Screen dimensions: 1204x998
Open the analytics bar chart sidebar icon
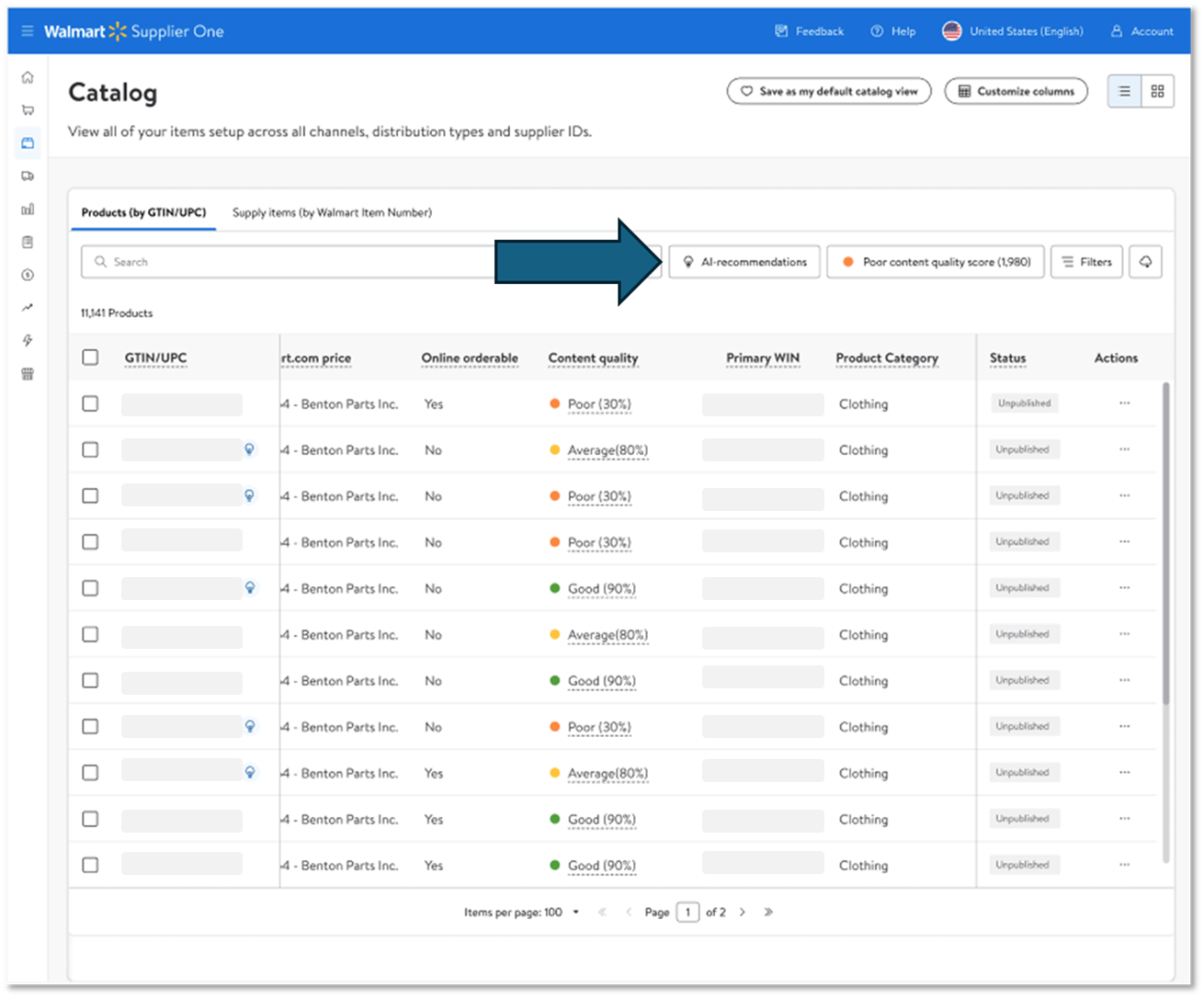point(28,210)
